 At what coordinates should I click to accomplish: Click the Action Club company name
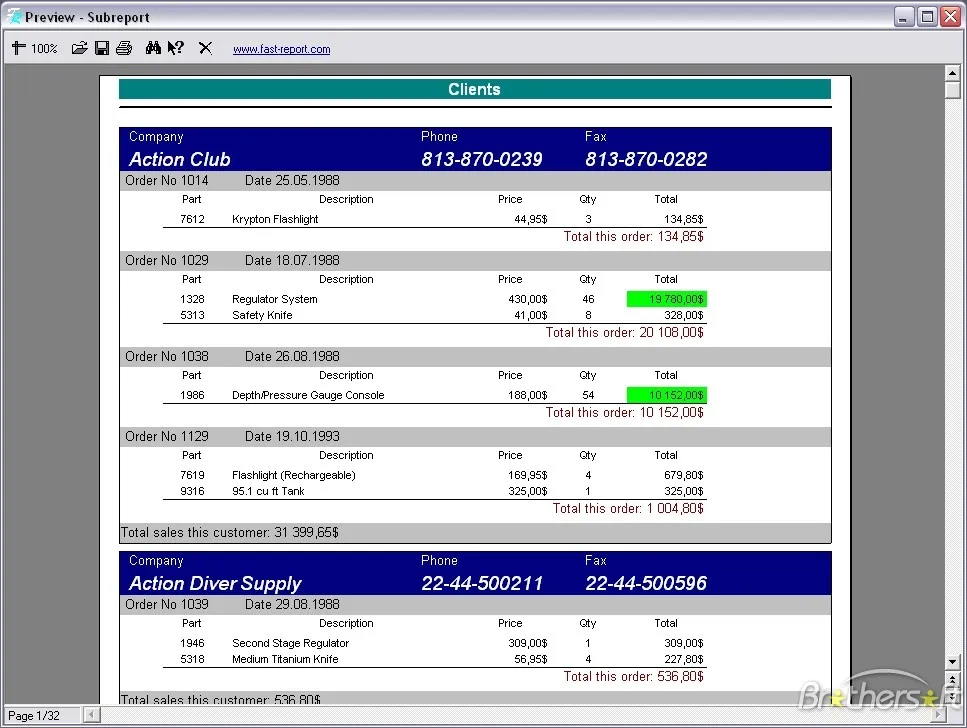[x=179, y=159]
